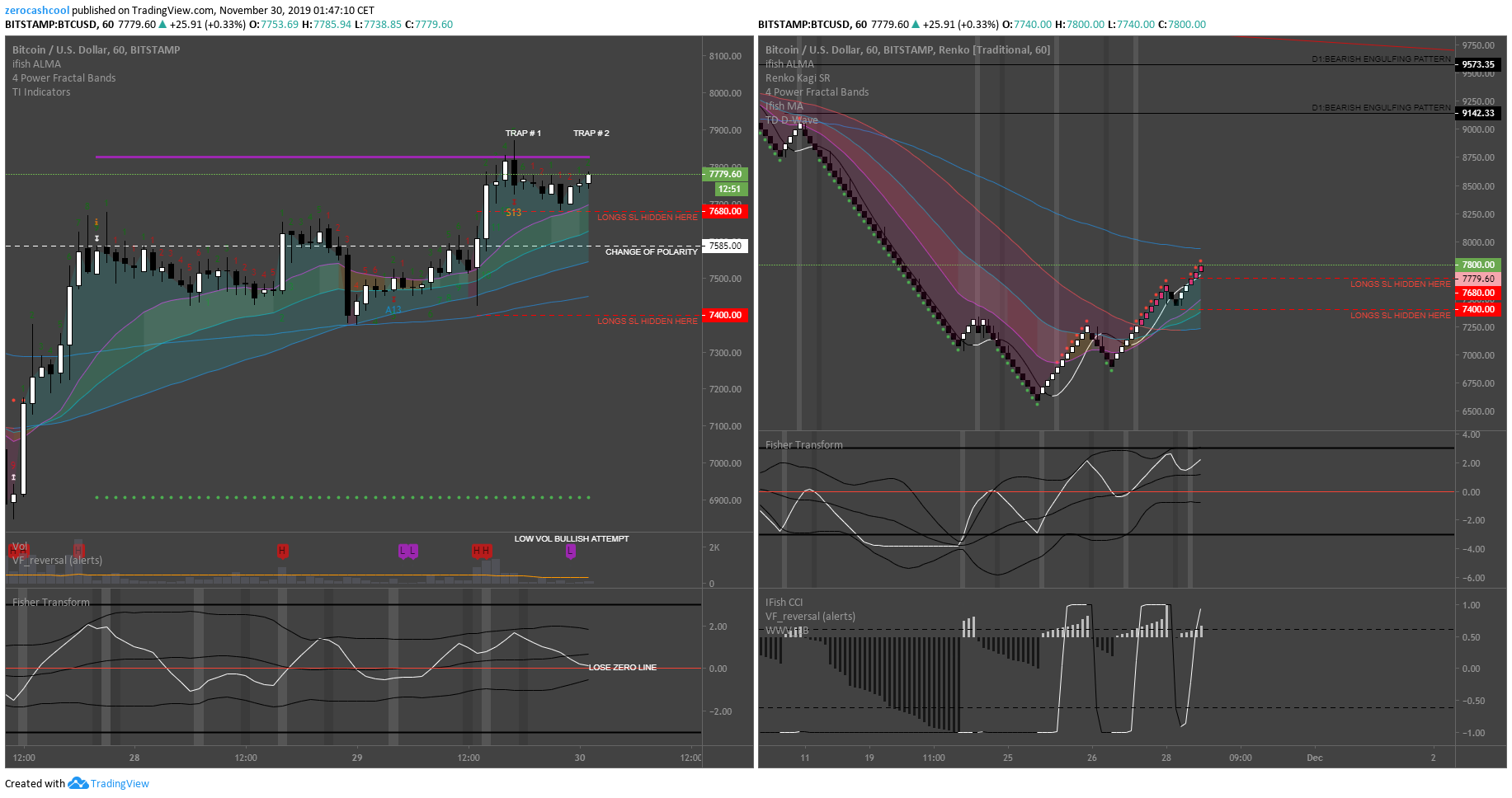The width and height of the screenshot is (1512, 798).
Task: Click the 'S13' label near the candles
Action: coord(513,213)
